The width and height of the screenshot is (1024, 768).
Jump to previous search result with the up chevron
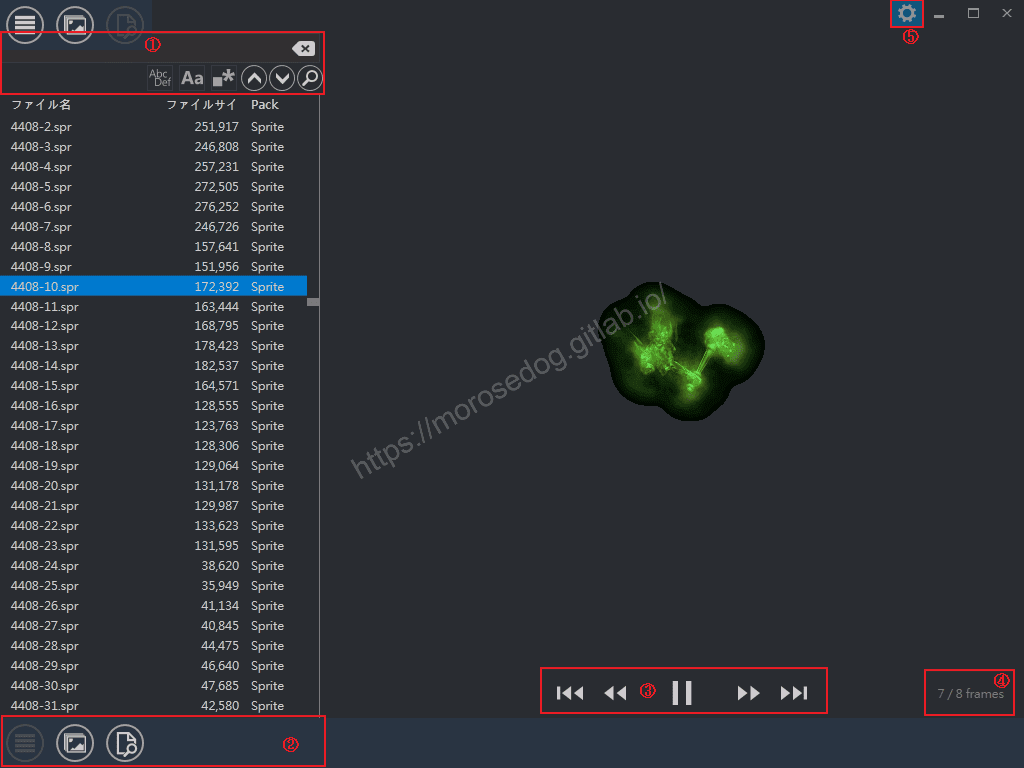tap(255, 78)
